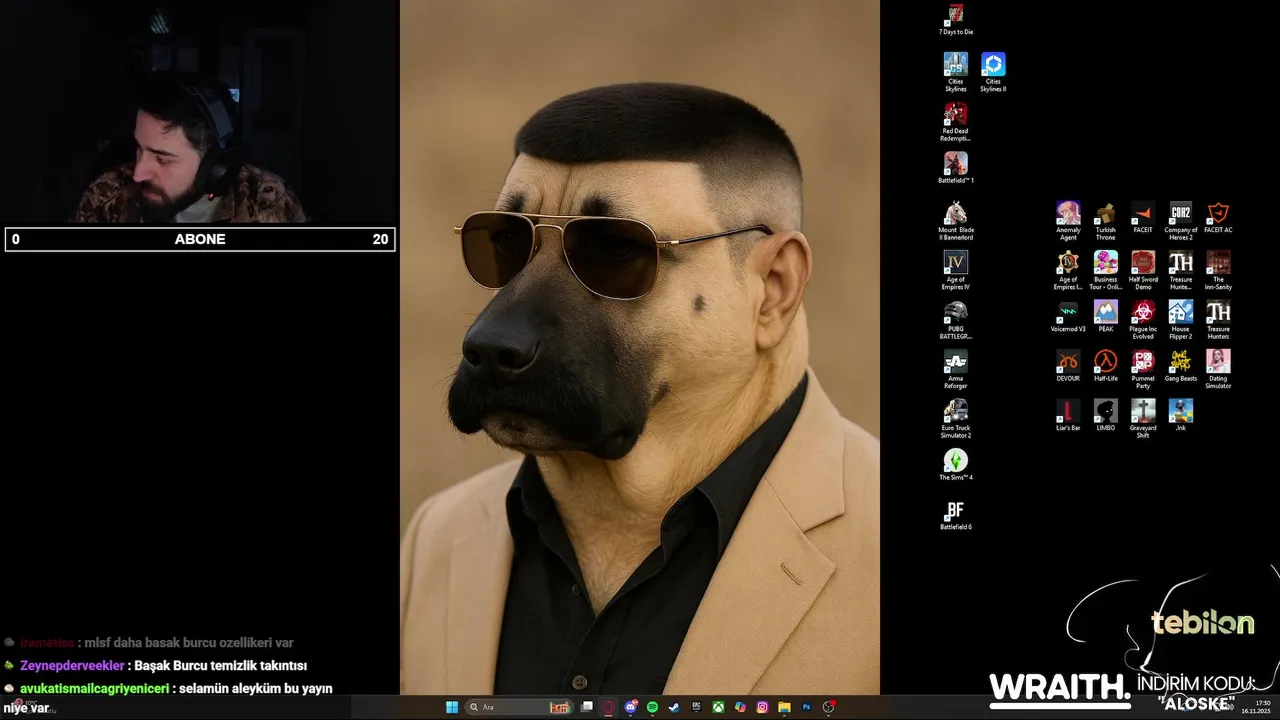This screenshot has width=1280, height=720.
Task: Open Plague Inc Evolved shortcut
Action: pyautogui.click(x=1143, y=319)
